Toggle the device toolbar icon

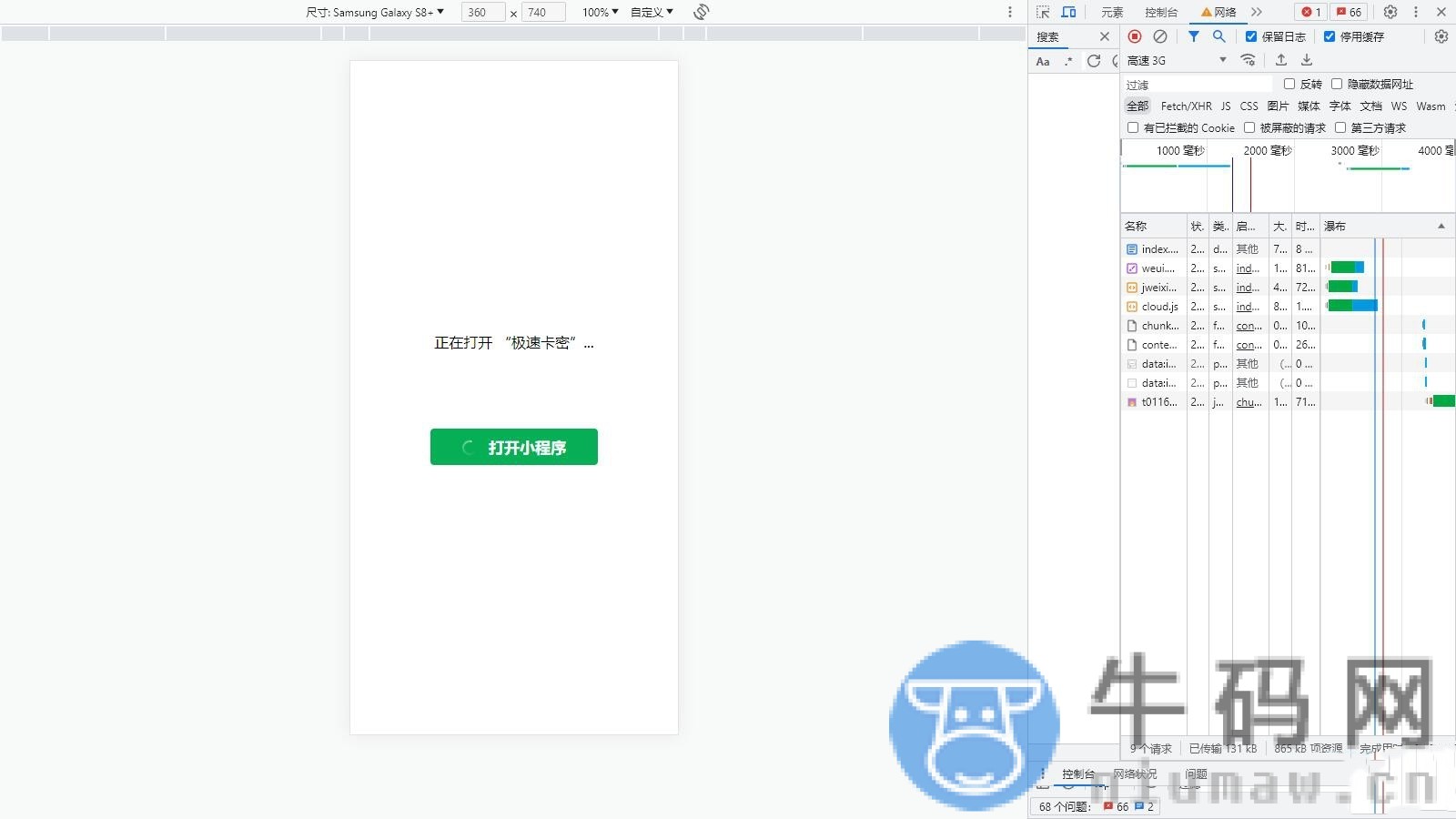pos(1069,12)
